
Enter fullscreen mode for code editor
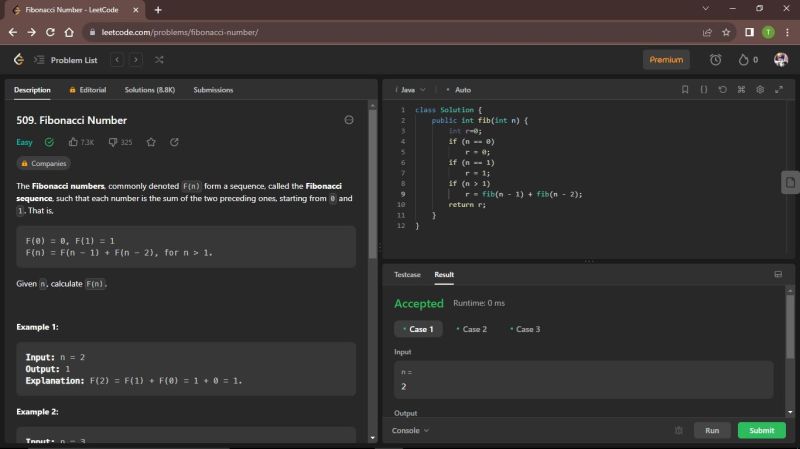click(779, 89)
